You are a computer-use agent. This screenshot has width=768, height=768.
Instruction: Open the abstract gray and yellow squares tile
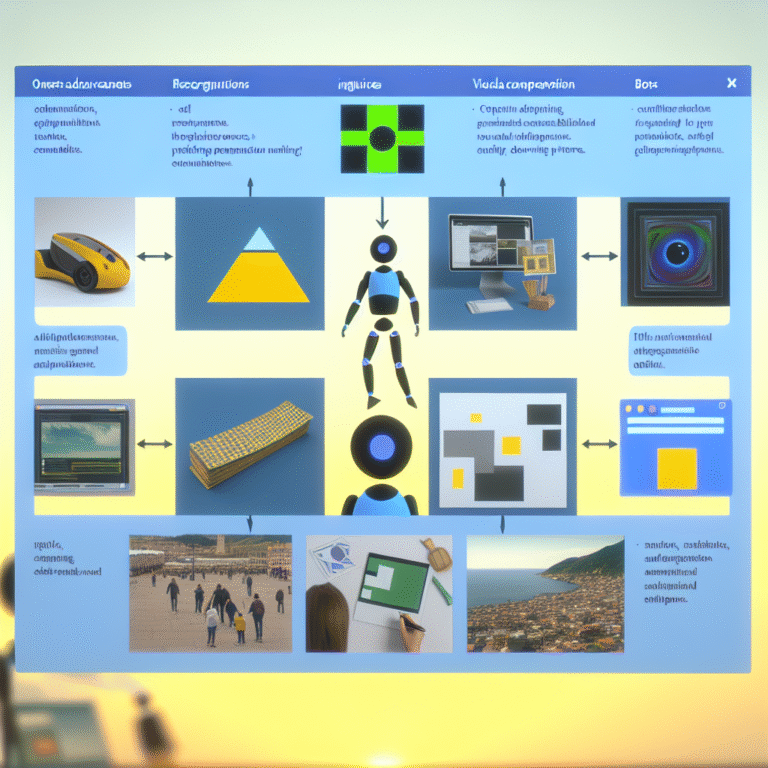pyautogui.click(x=503, y=446)
